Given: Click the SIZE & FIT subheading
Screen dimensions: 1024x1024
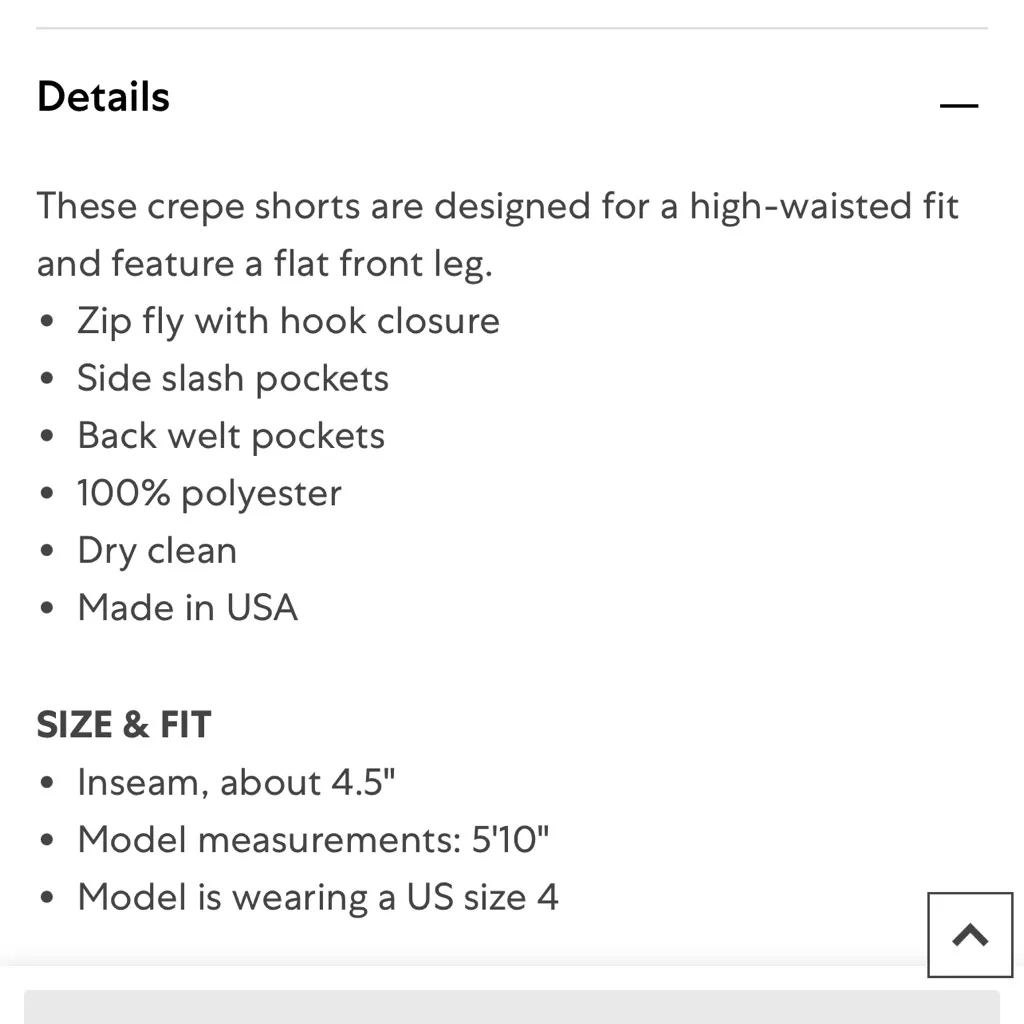Looking at the screenshot, I should point(124,725).
